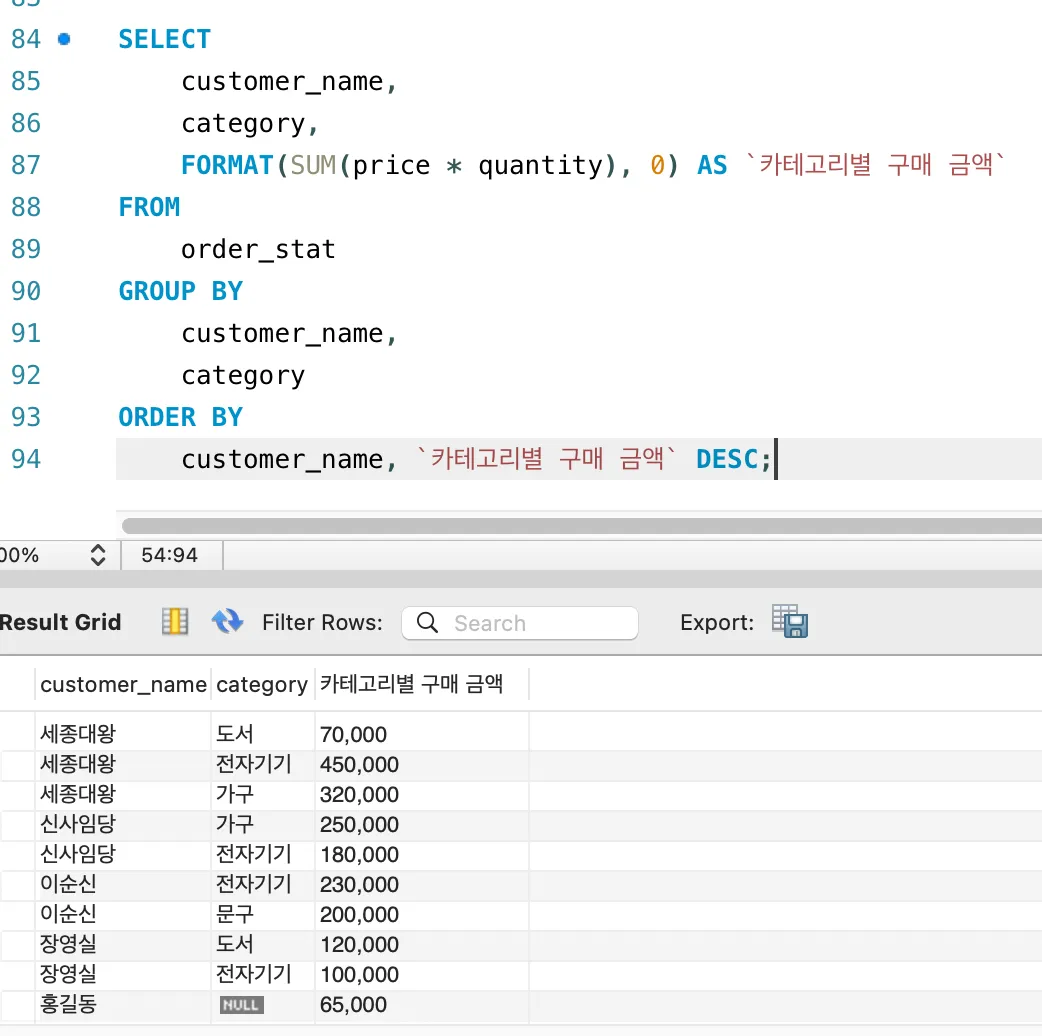The height and width of the screenshot is (1036, 1042).
Task: Select 신사임당 in the 가구 row
Action: pos(123,824)
